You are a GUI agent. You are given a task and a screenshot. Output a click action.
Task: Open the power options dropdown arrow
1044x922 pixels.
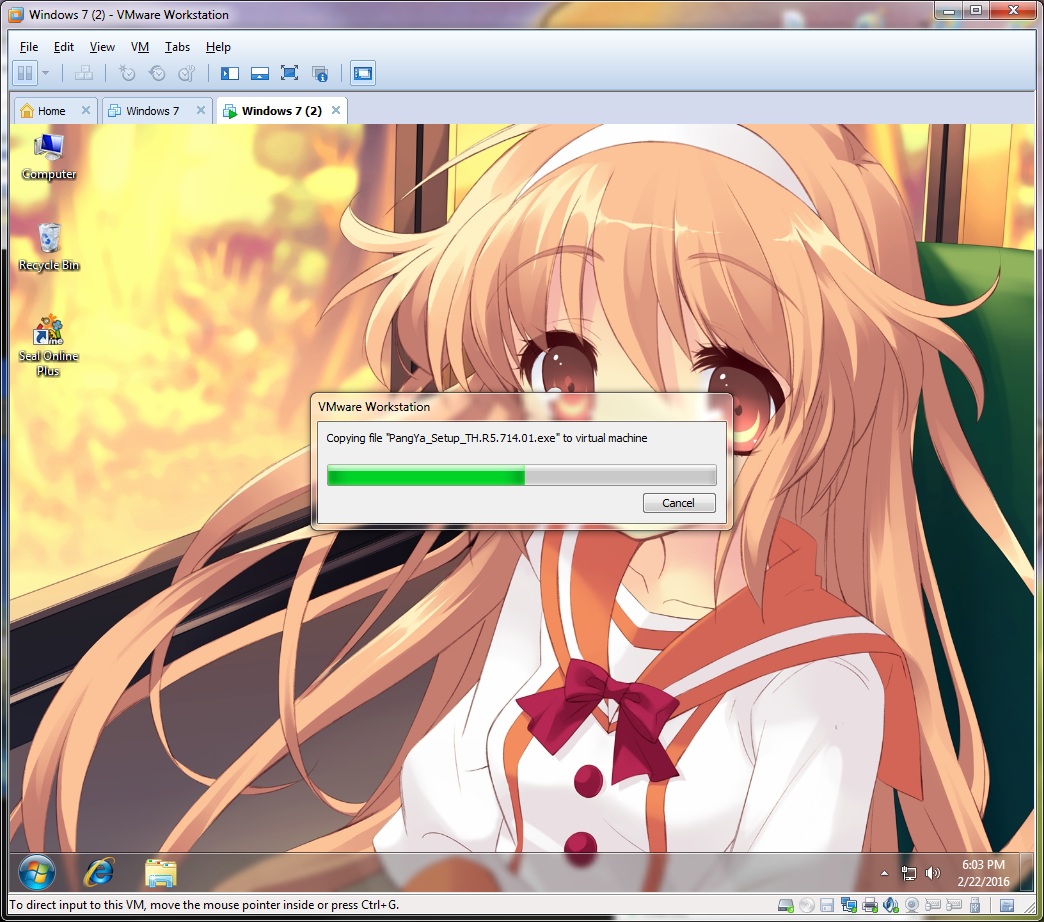46,73
